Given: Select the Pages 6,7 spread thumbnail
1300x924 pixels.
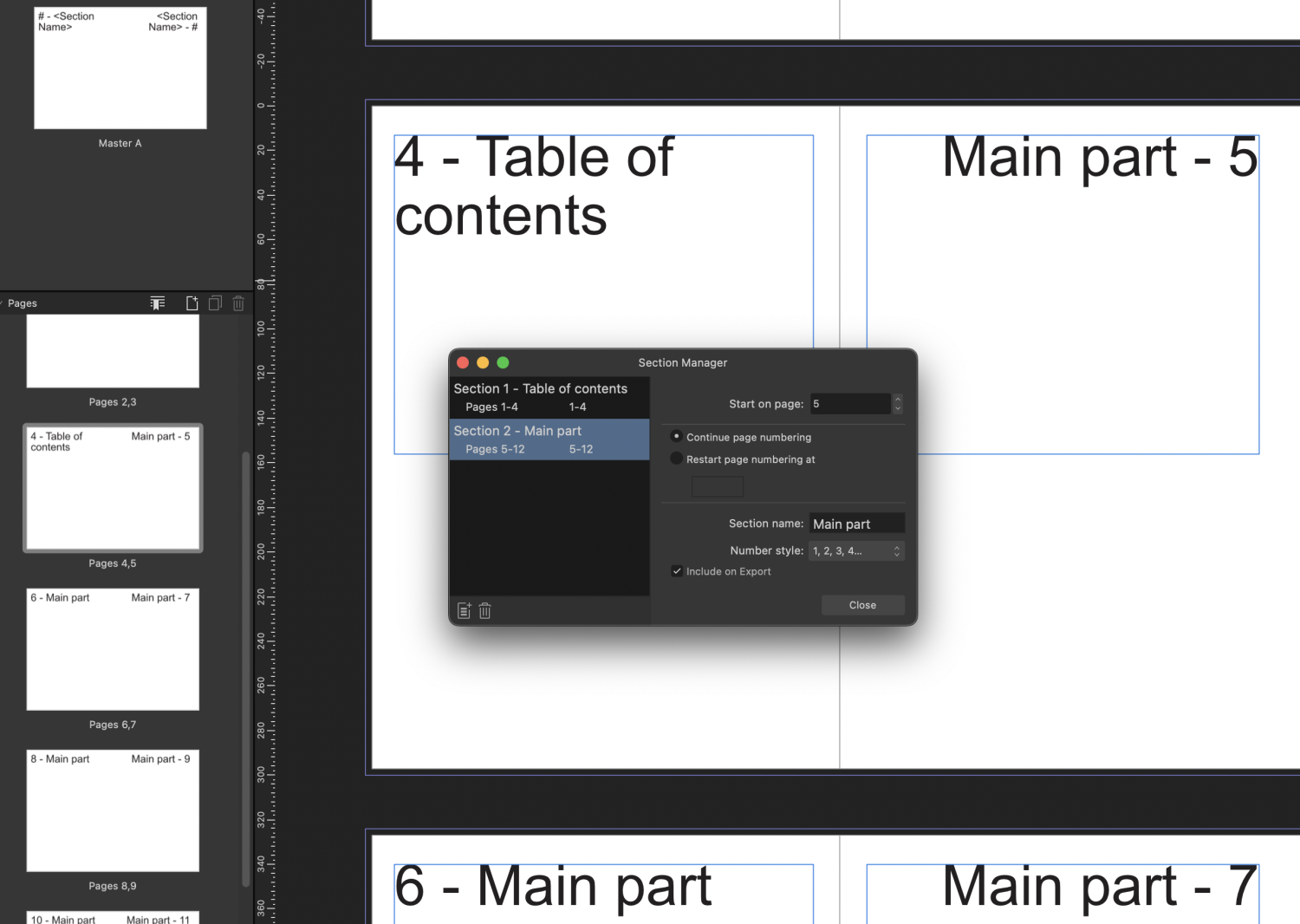Looking at the screenshot, I should point(113,649).
